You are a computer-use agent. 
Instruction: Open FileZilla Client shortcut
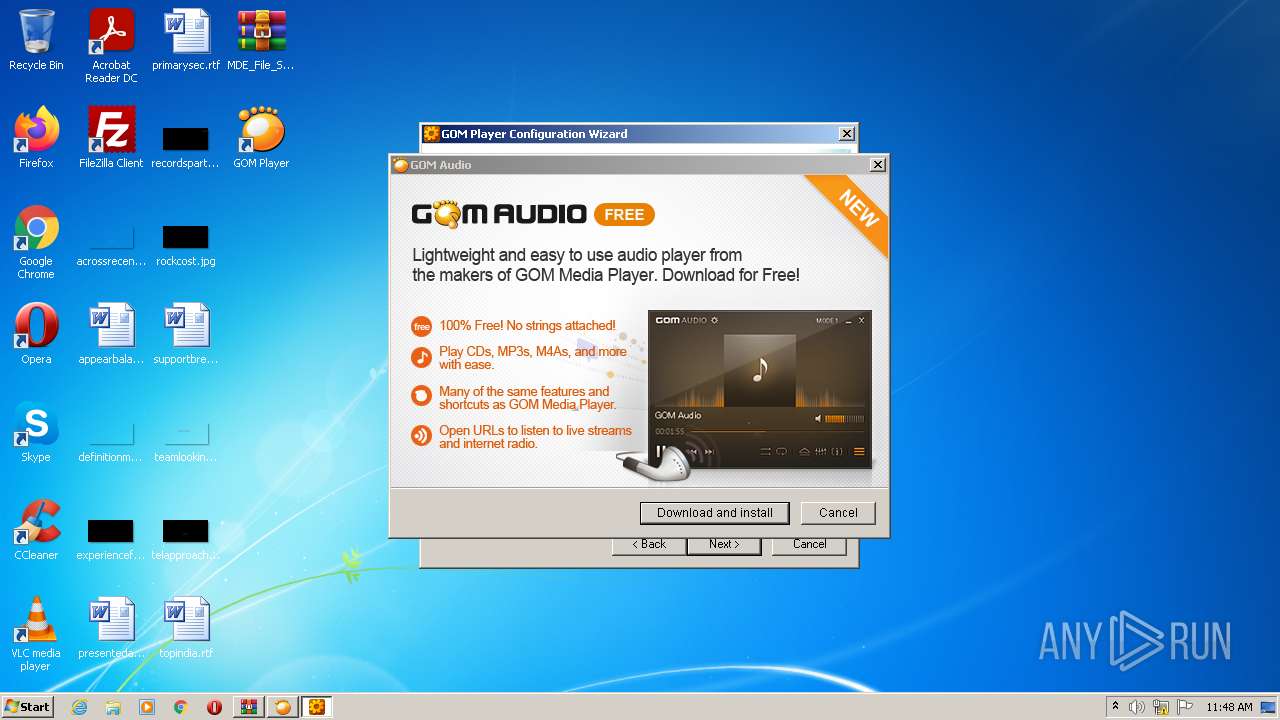click(x=111, y=138)
